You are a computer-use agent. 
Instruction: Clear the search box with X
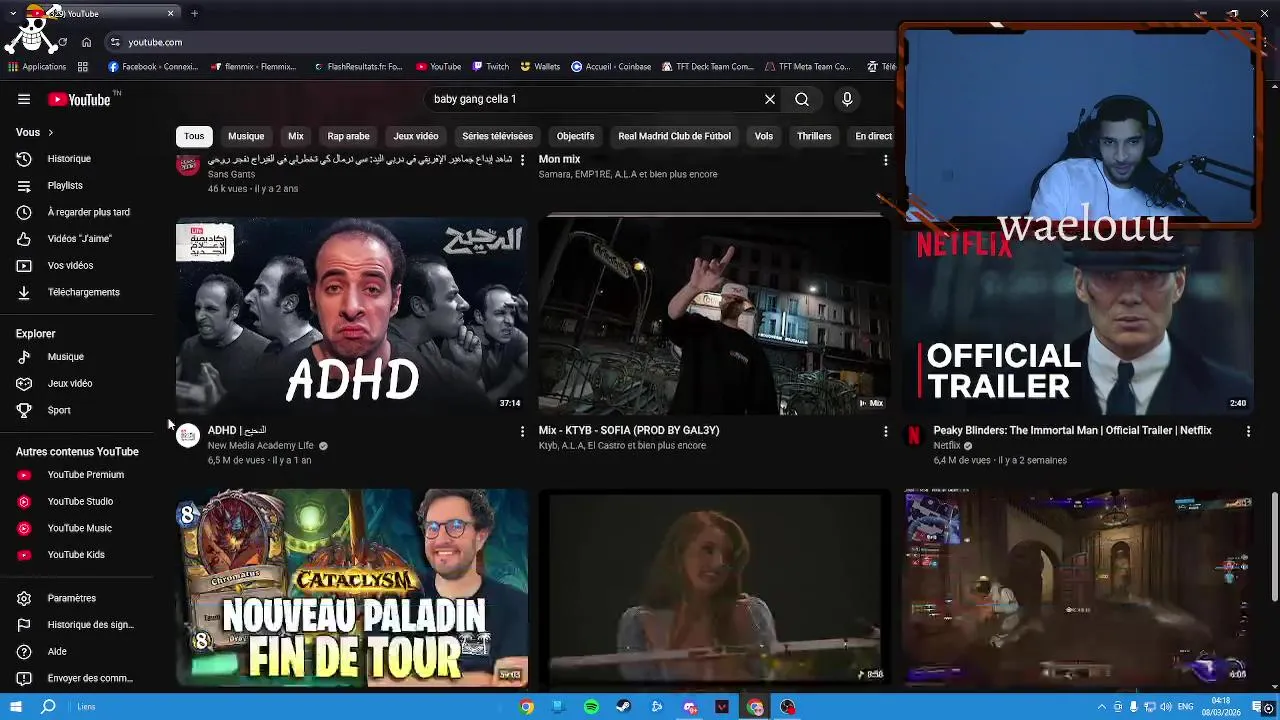click(770, 99)
